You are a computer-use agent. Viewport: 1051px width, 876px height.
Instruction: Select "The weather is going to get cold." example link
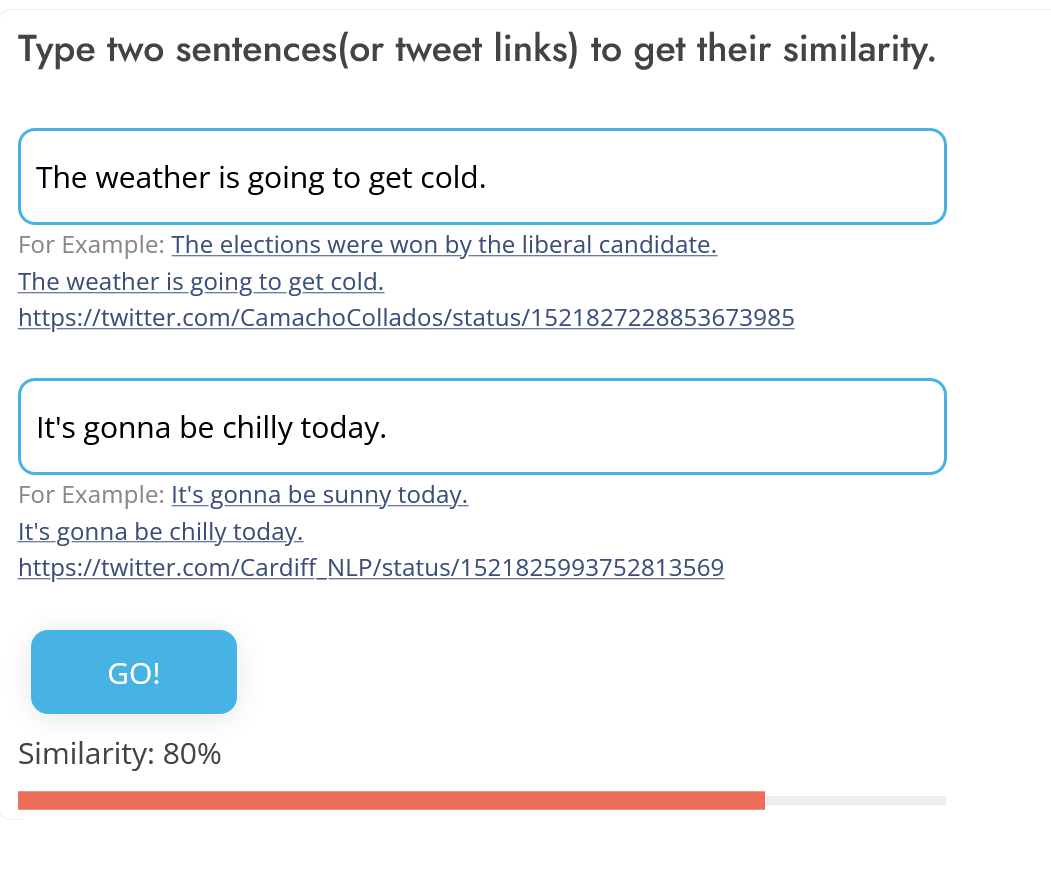(x=201, y=282)
